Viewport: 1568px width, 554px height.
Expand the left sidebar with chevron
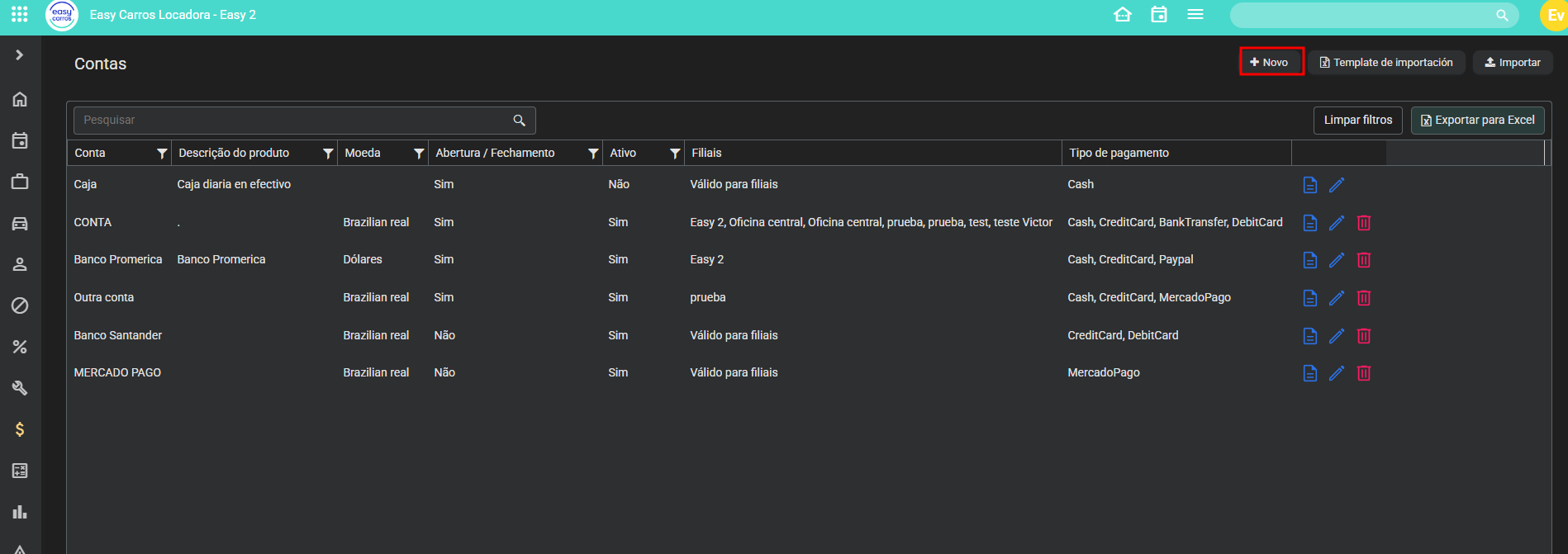click(20, 55)
